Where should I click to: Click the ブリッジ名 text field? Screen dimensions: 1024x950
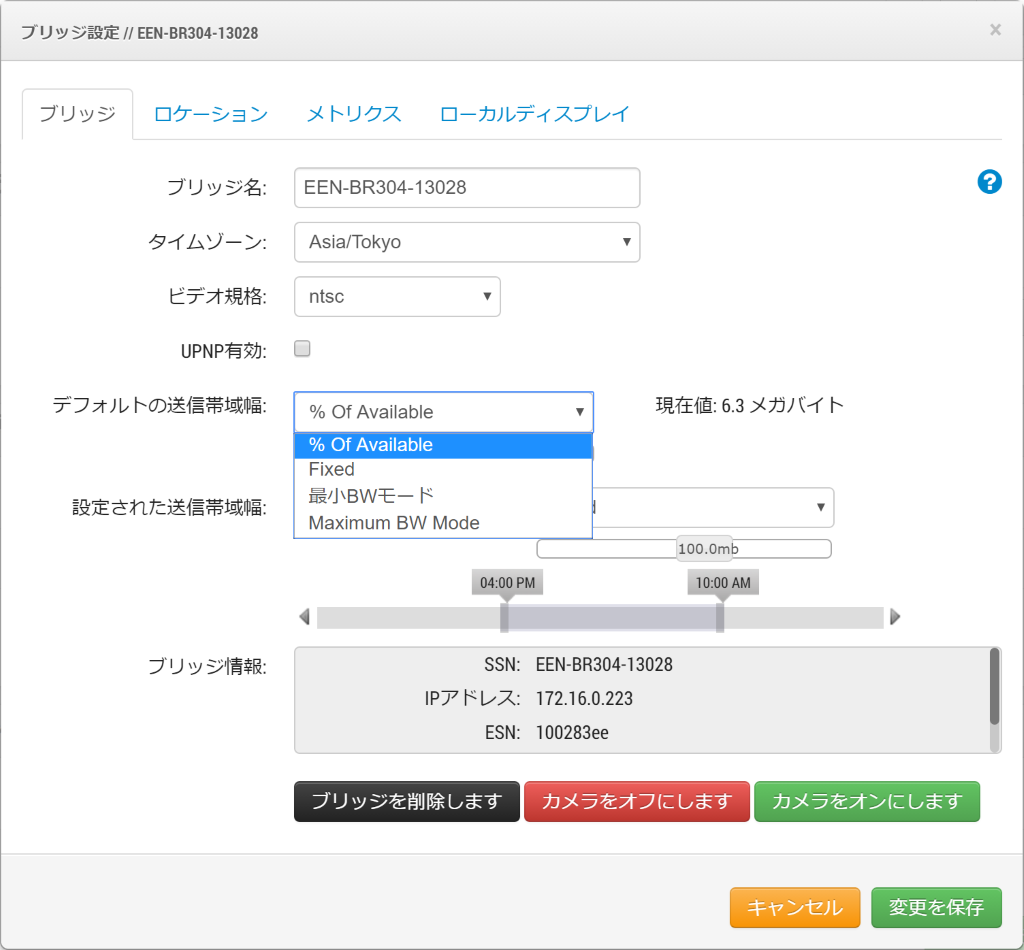pyautogui.click(x=467, y=187)
